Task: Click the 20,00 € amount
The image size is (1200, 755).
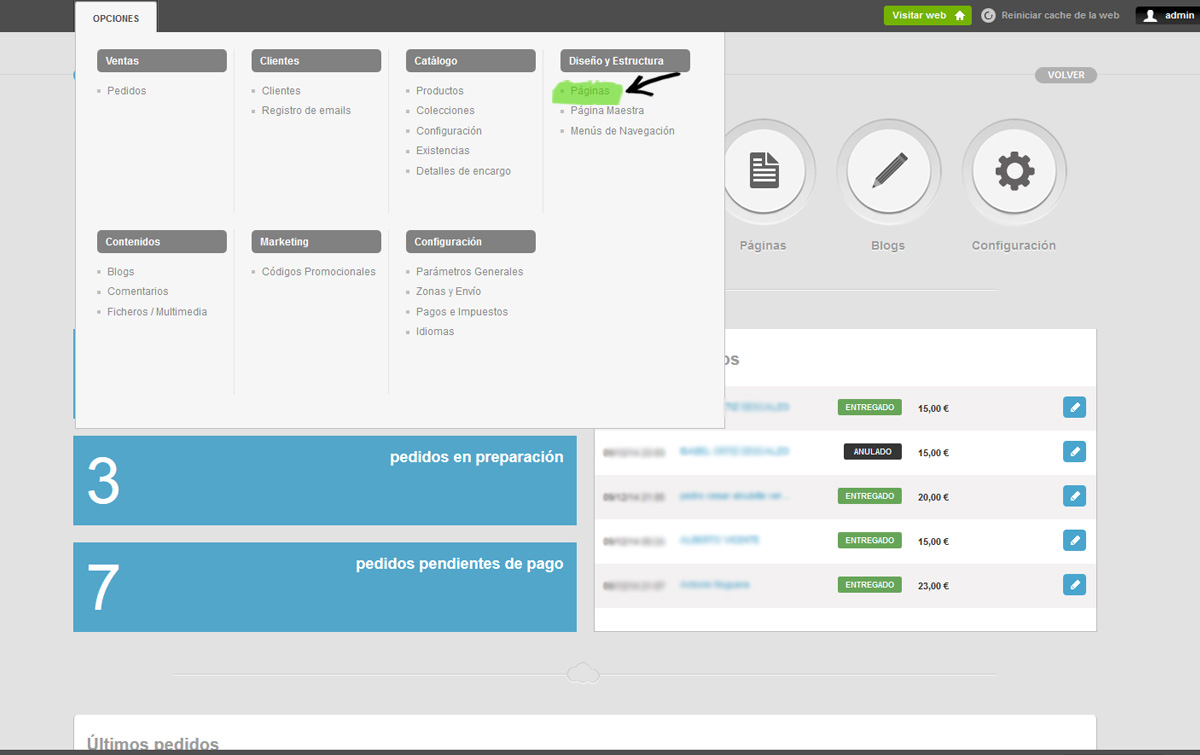Action: pyautogui.click(x=933, y=497)
